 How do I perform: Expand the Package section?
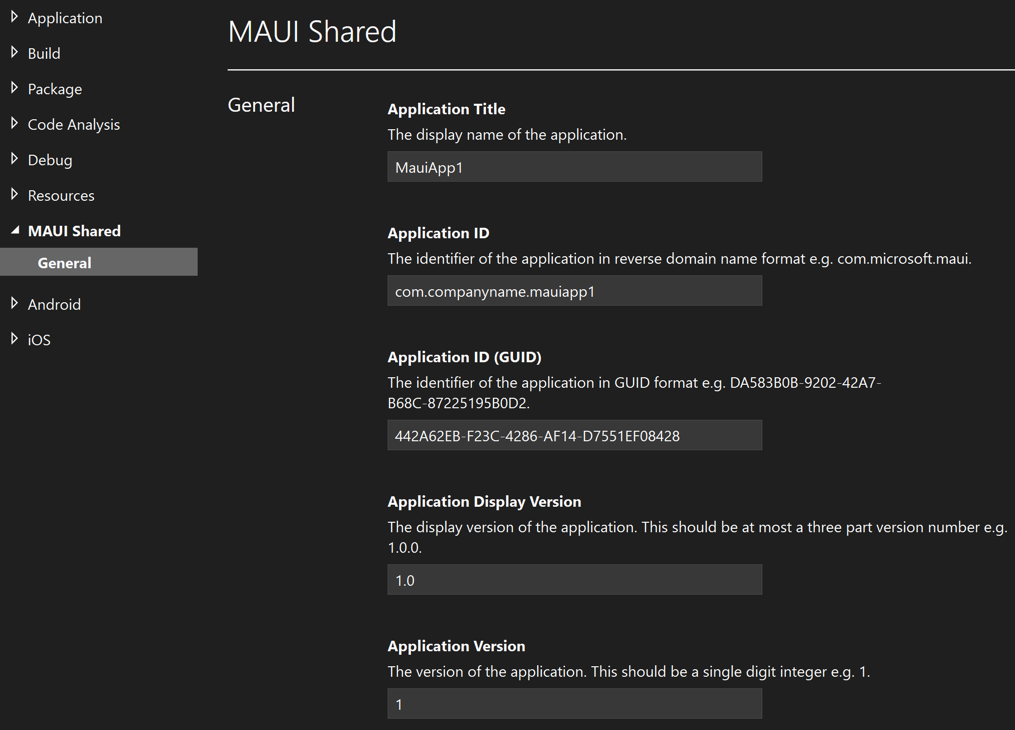click(14, 88)
